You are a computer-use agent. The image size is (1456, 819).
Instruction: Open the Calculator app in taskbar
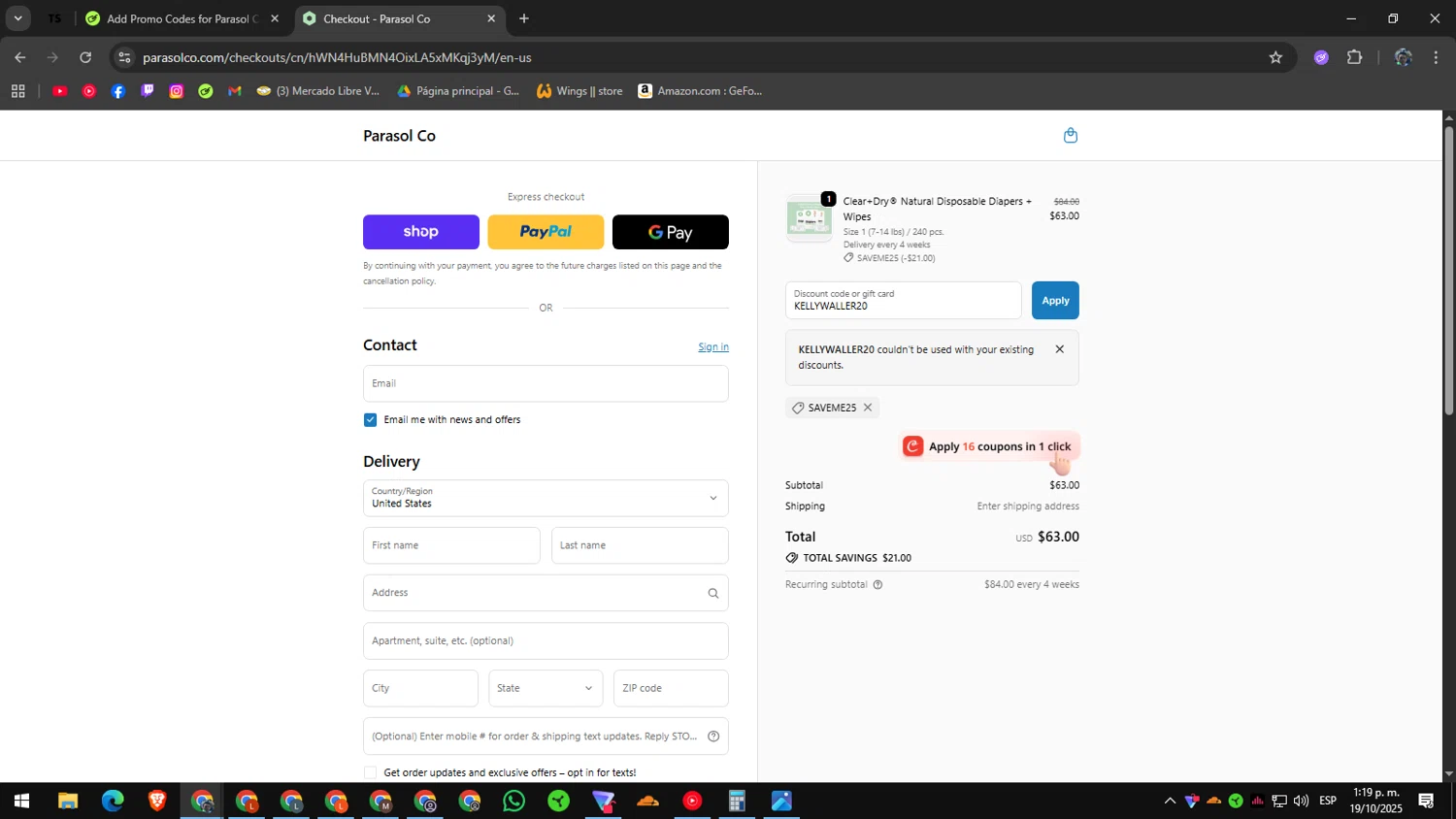point(737,802)
